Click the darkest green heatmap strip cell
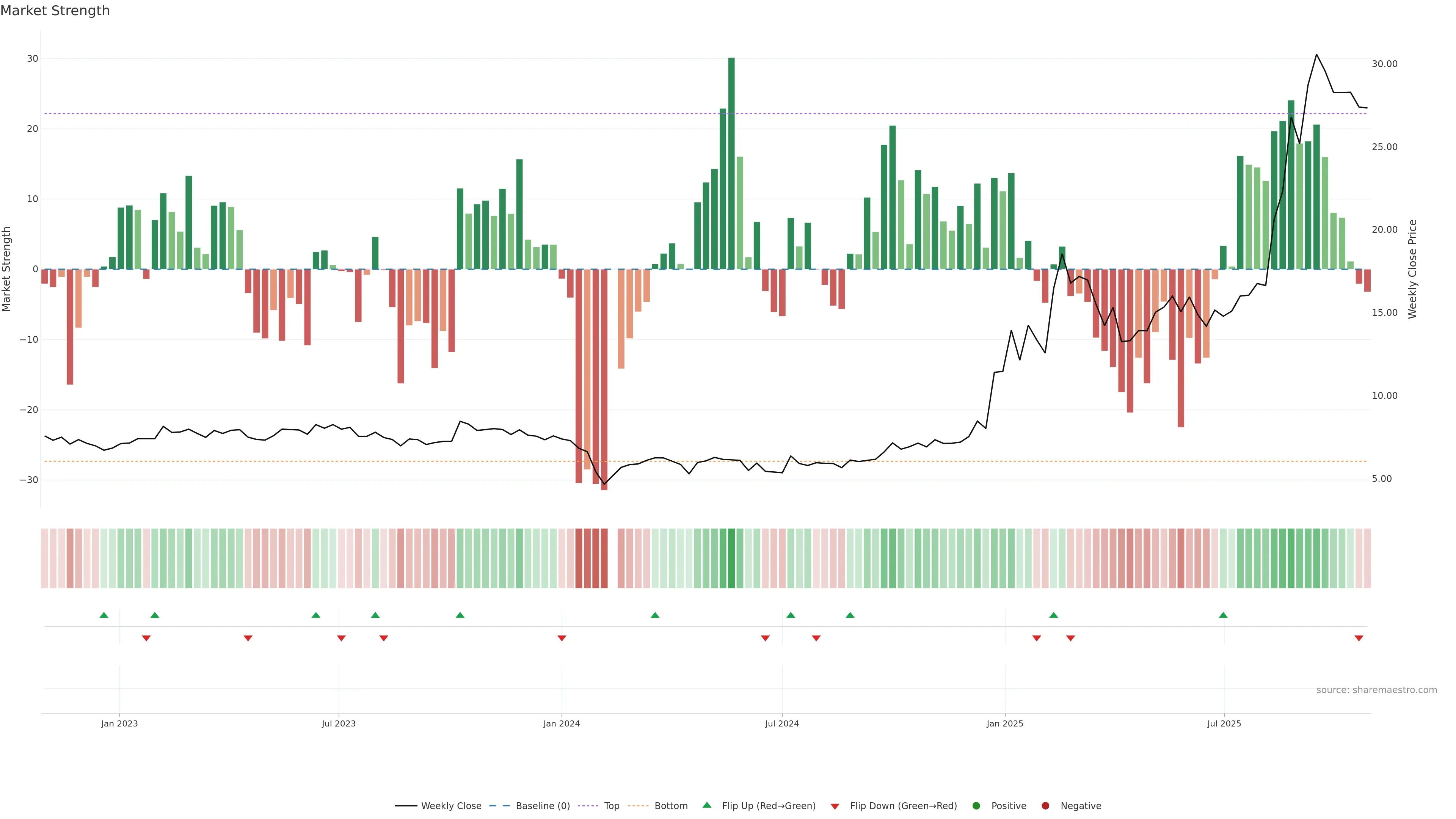Screen dimensions: 1456x819 click(731, 558)
